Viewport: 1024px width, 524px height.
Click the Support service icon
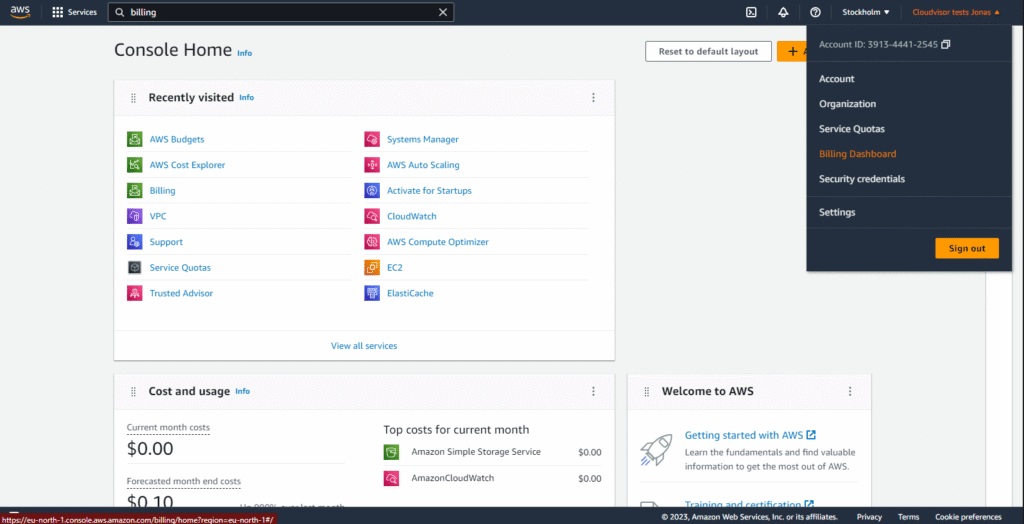(x=135, y=242)
